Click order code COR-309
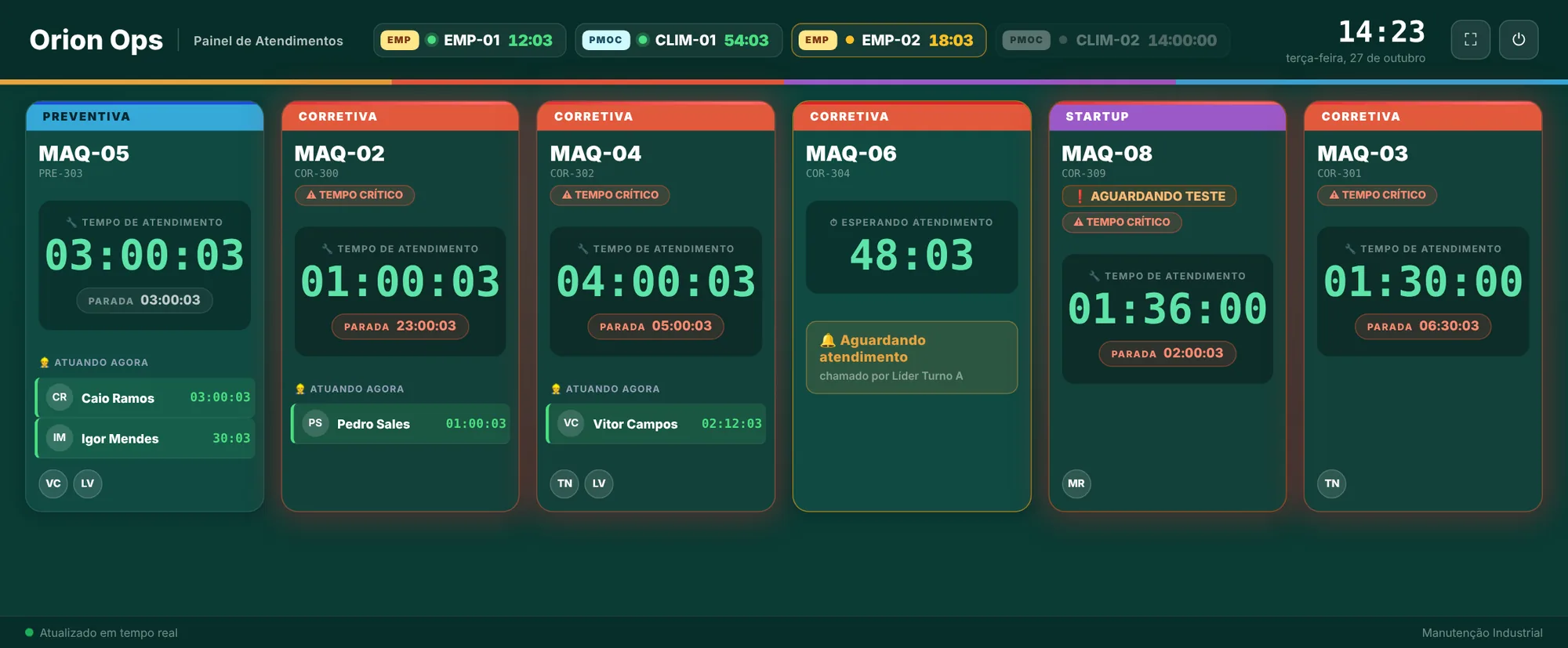Viewport: 1568px width, 648px height. 1083,173
